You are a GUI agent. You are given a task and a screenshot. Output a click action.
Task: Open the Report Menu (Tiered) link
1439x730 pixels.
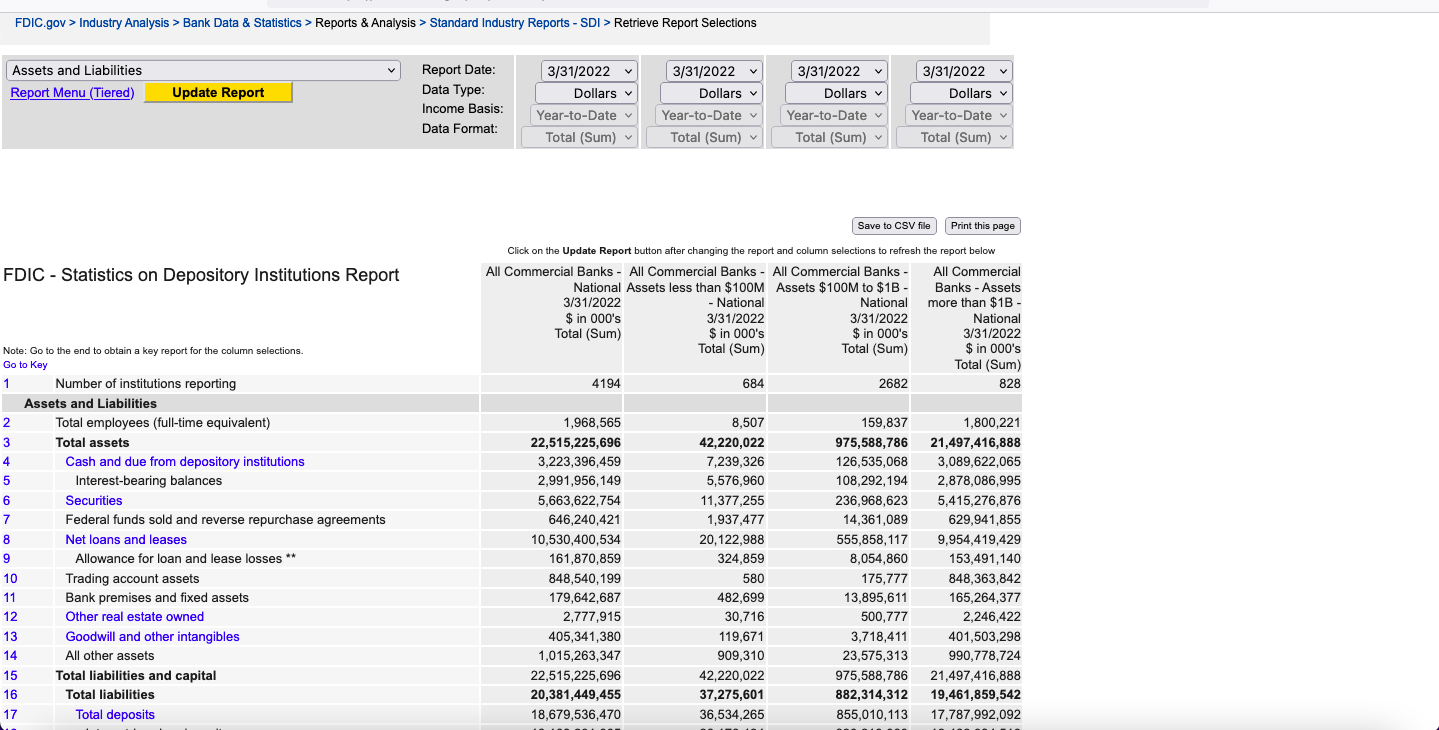[72, 93]
